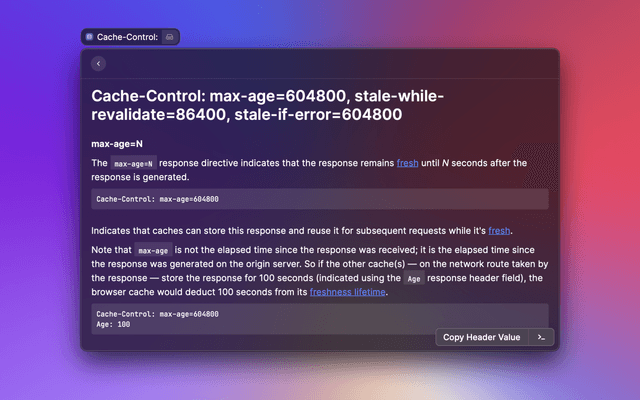
Task: Open the "fresh" link in first paragraph
Action: (407, 162)
